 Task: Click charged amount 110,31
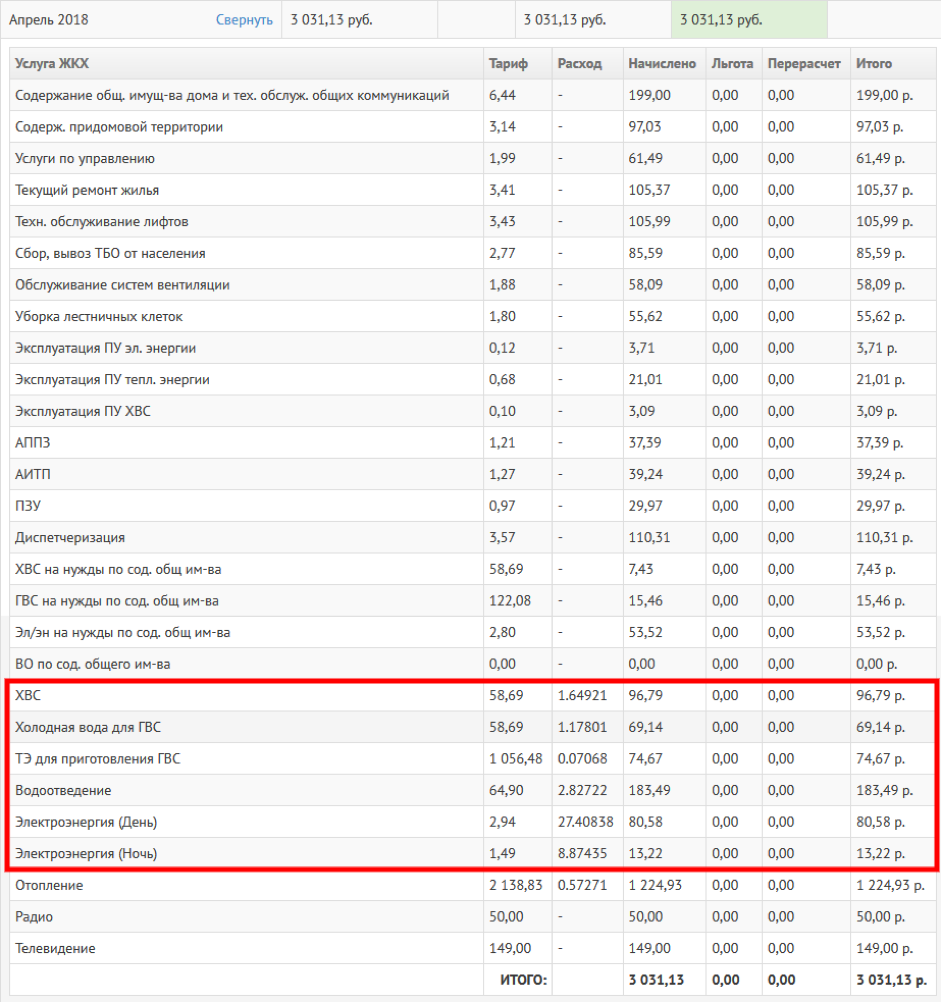[649, 537]
